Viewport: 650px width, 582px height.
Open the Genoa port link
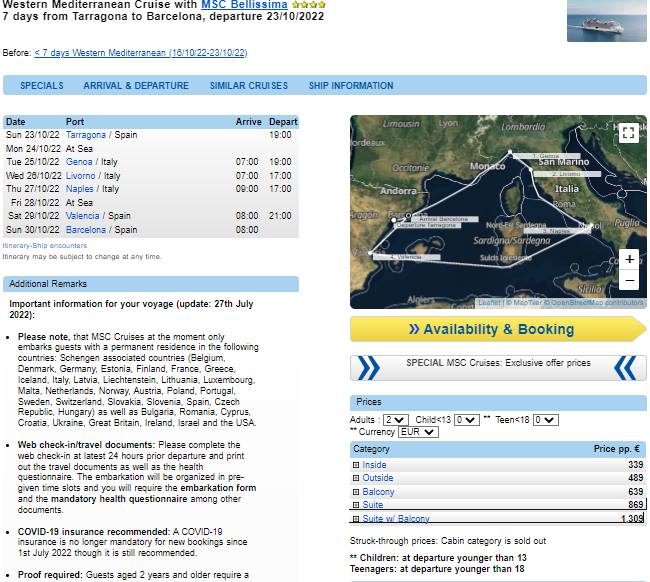pyautogui.click(x=79, y=162)
